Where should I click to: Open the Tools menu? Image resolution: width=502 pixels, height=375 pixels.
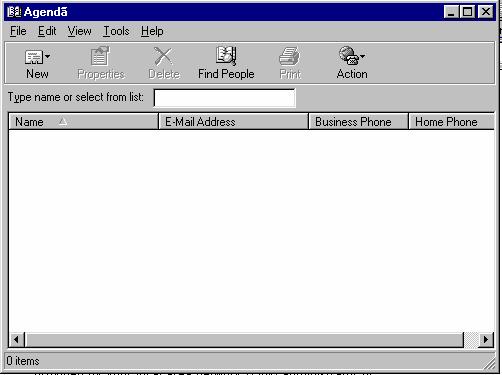(116, 31)
